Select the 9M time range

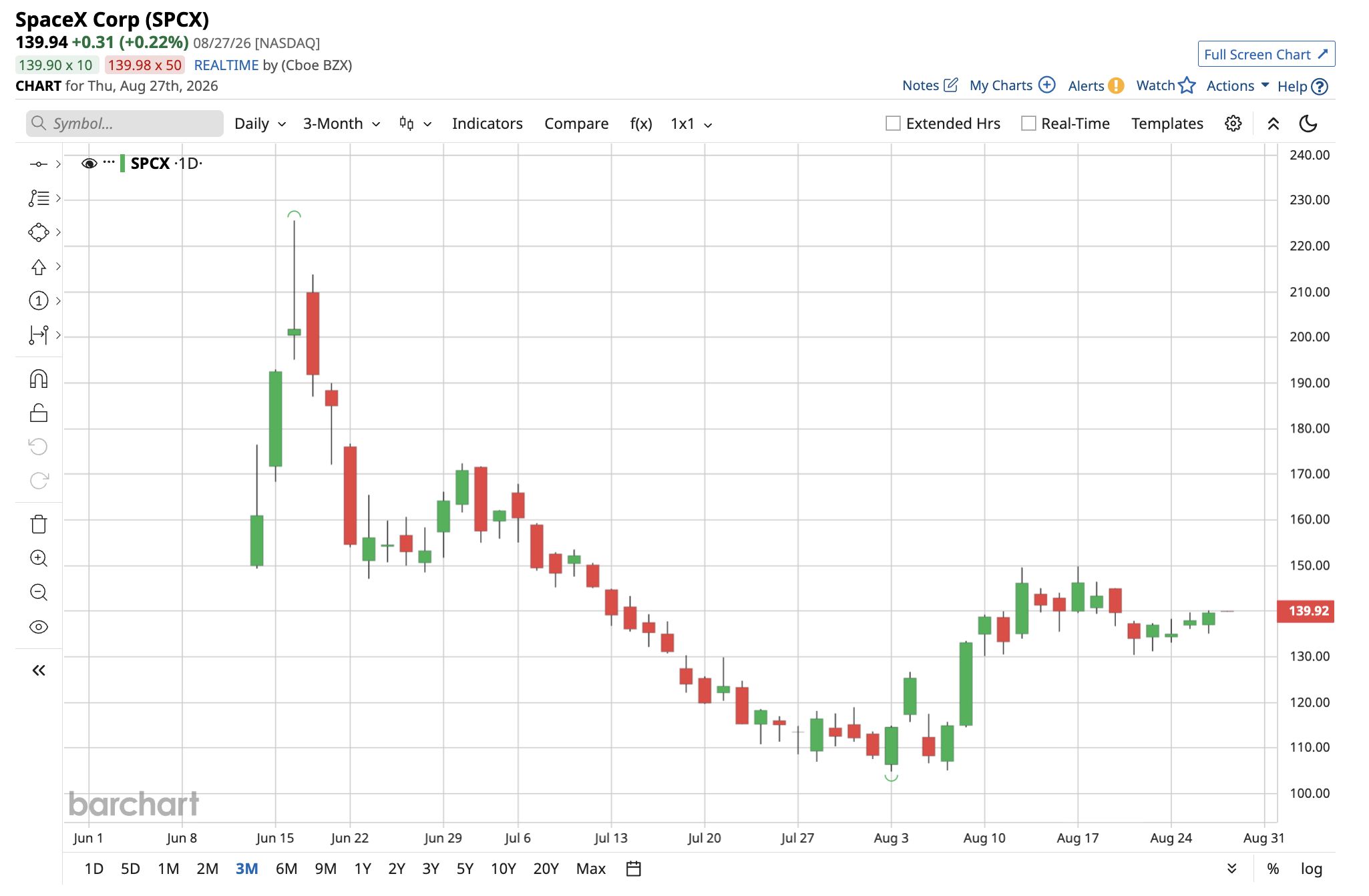tap(326, 869)
